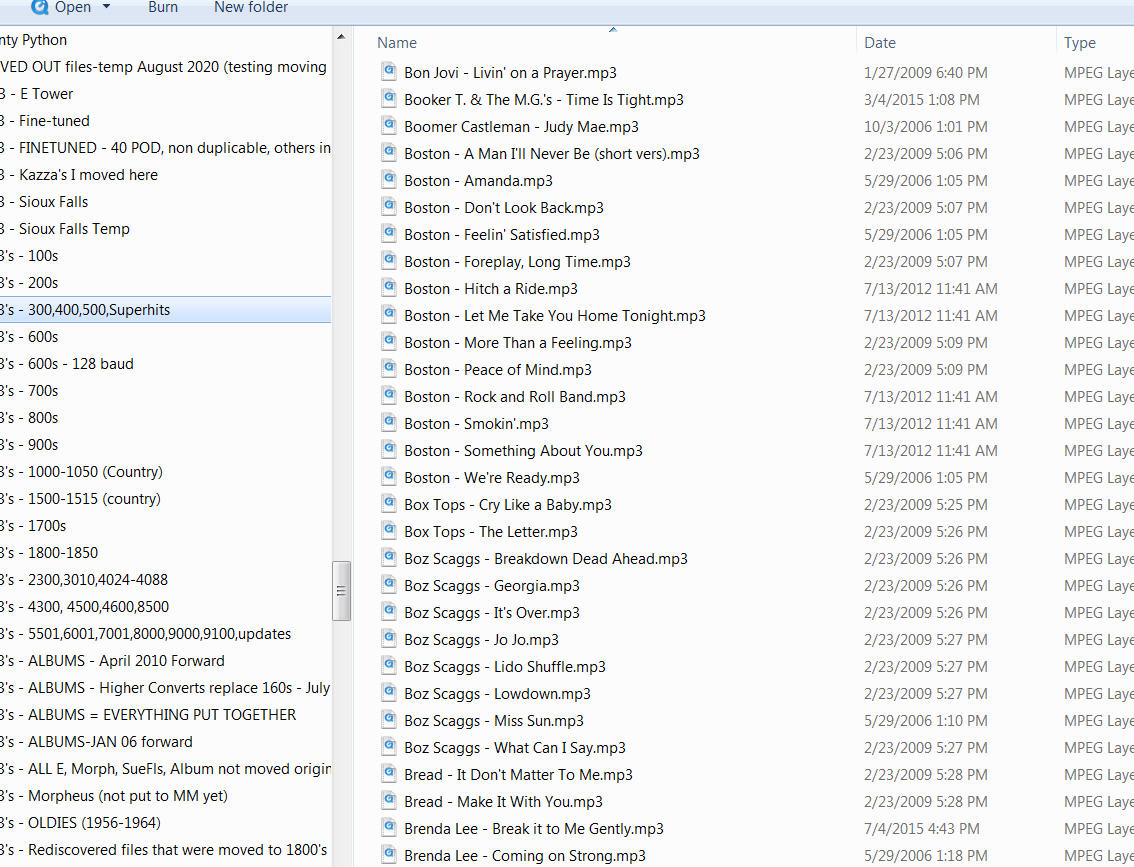Screen dimensions: 1134x867
Task: Sort files by the Type column header
Action: (x=1080, y=43)
